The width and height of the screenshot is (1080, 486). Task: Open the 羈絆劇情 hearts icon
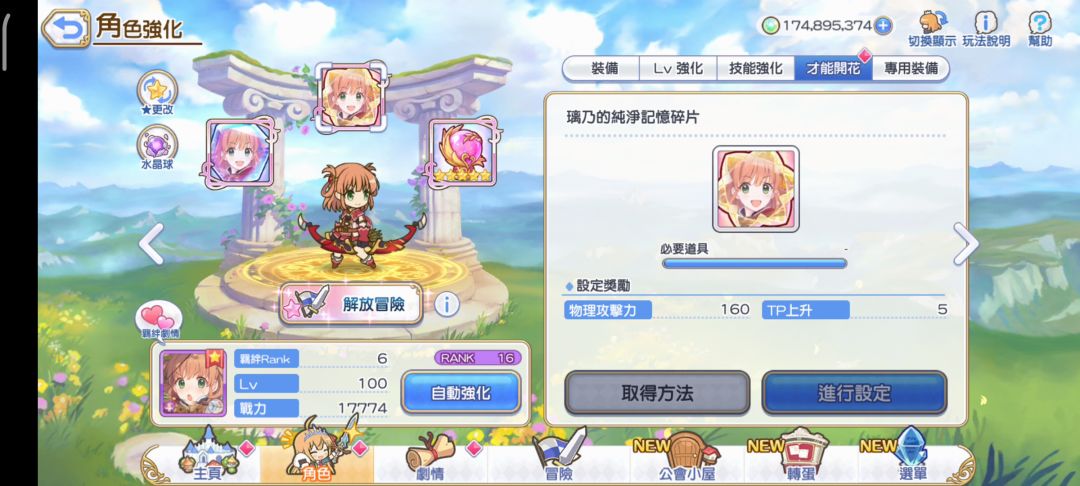tap(160, 321)
